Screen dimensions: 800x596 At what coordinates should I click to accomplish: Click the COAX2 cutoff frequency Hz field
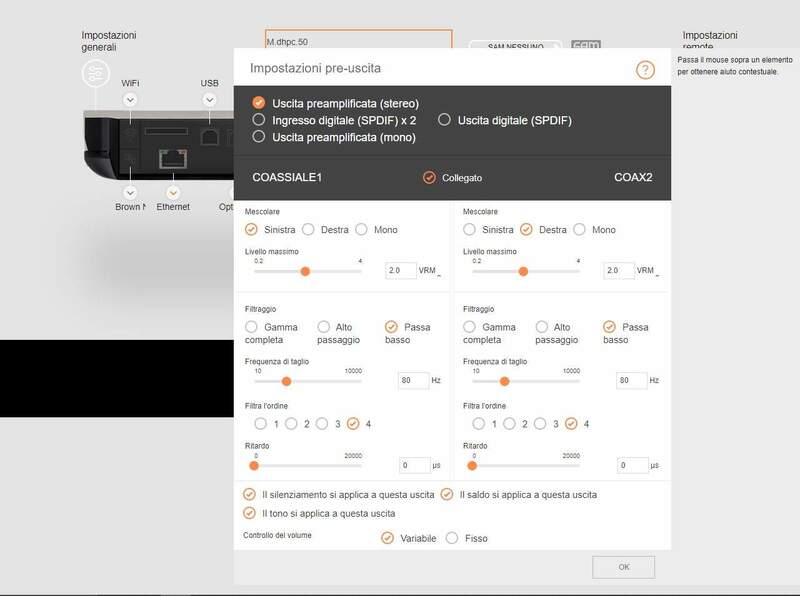[x=631, y=381]
